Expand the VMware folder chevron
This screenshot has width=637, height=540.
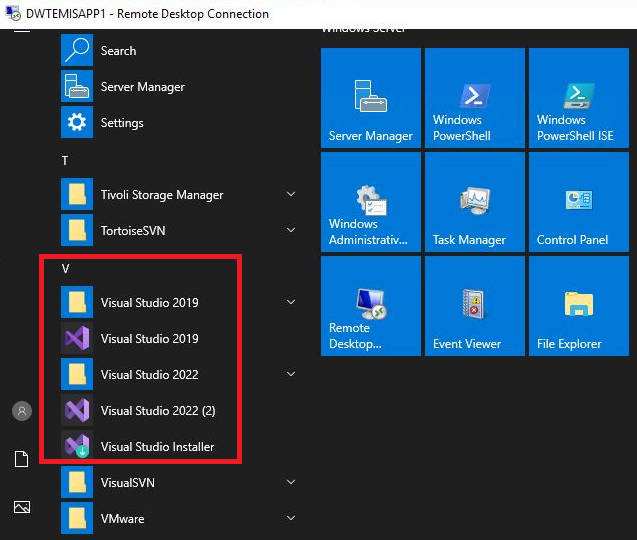(x=291, y=518)
